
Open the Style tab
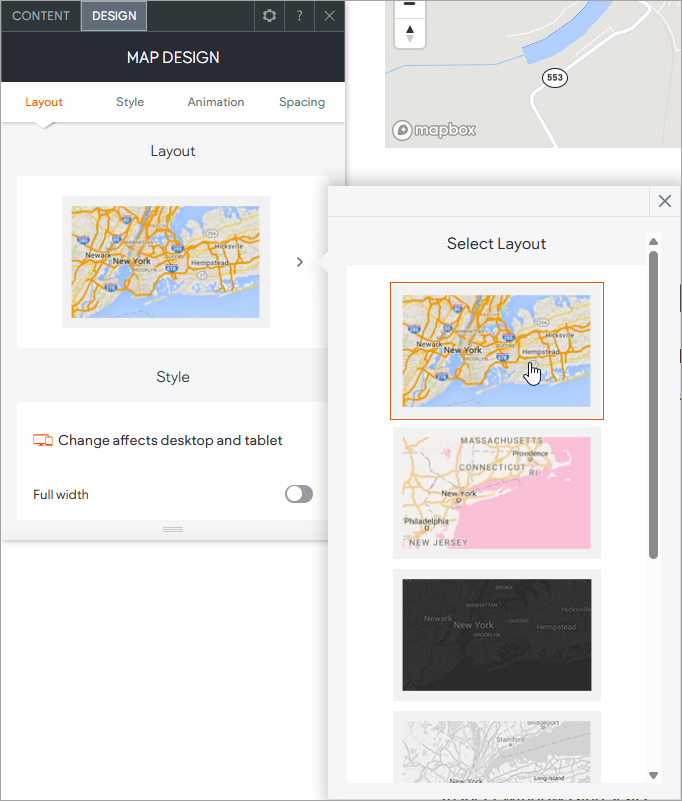point(130,102)
